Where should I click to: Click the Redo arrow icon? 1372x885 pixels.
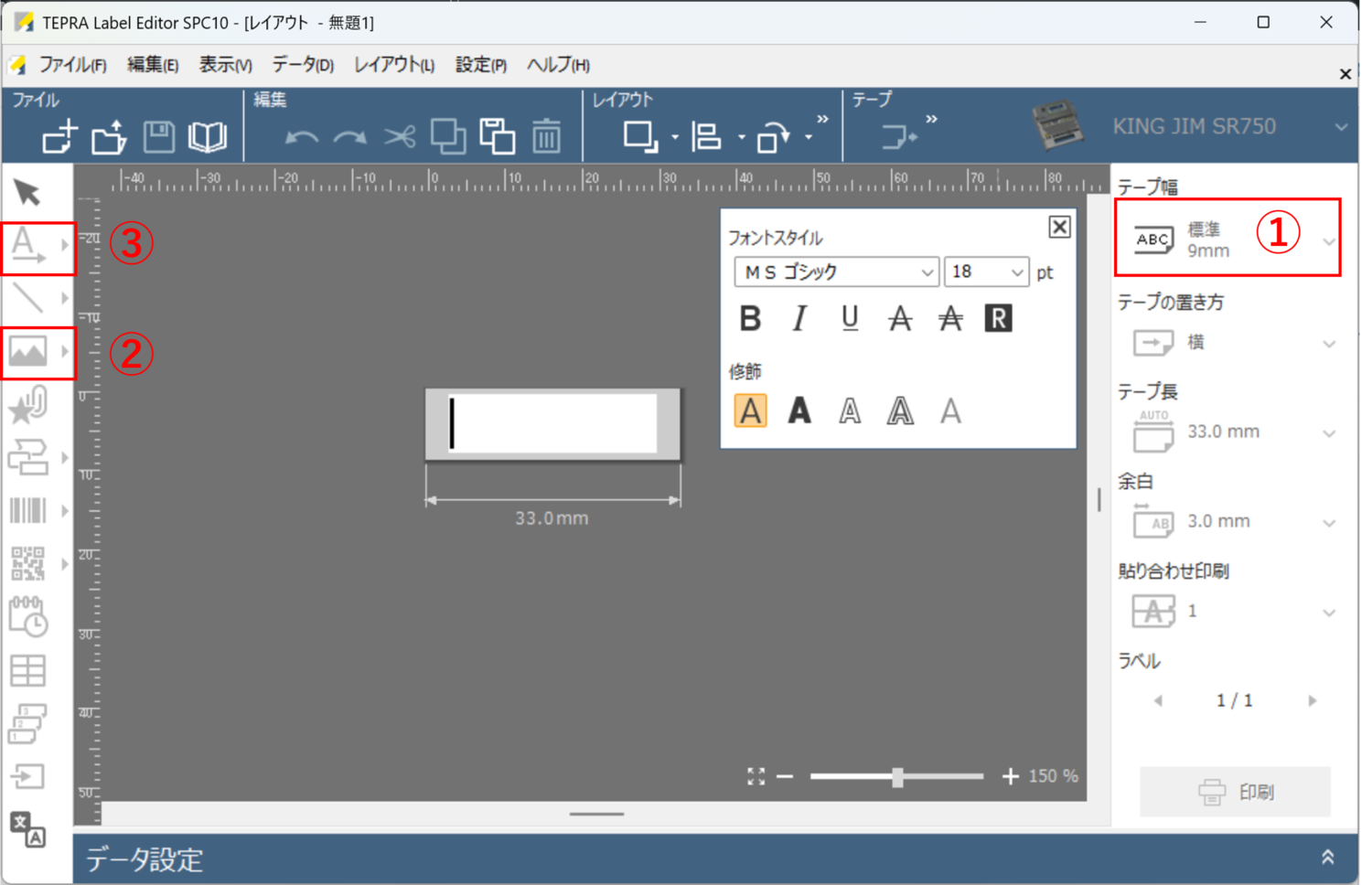click(350, 138)
